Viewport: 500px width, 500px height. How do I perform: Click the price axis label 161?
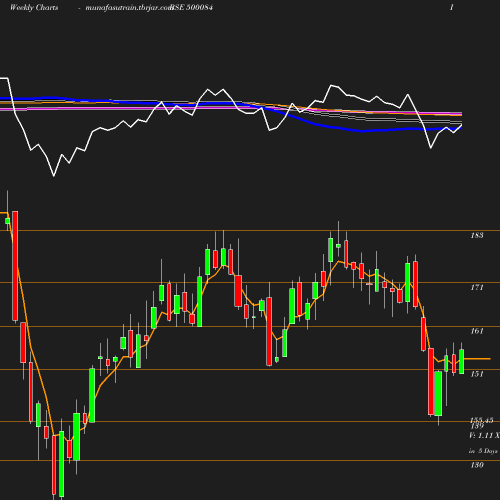coord(477,331)
